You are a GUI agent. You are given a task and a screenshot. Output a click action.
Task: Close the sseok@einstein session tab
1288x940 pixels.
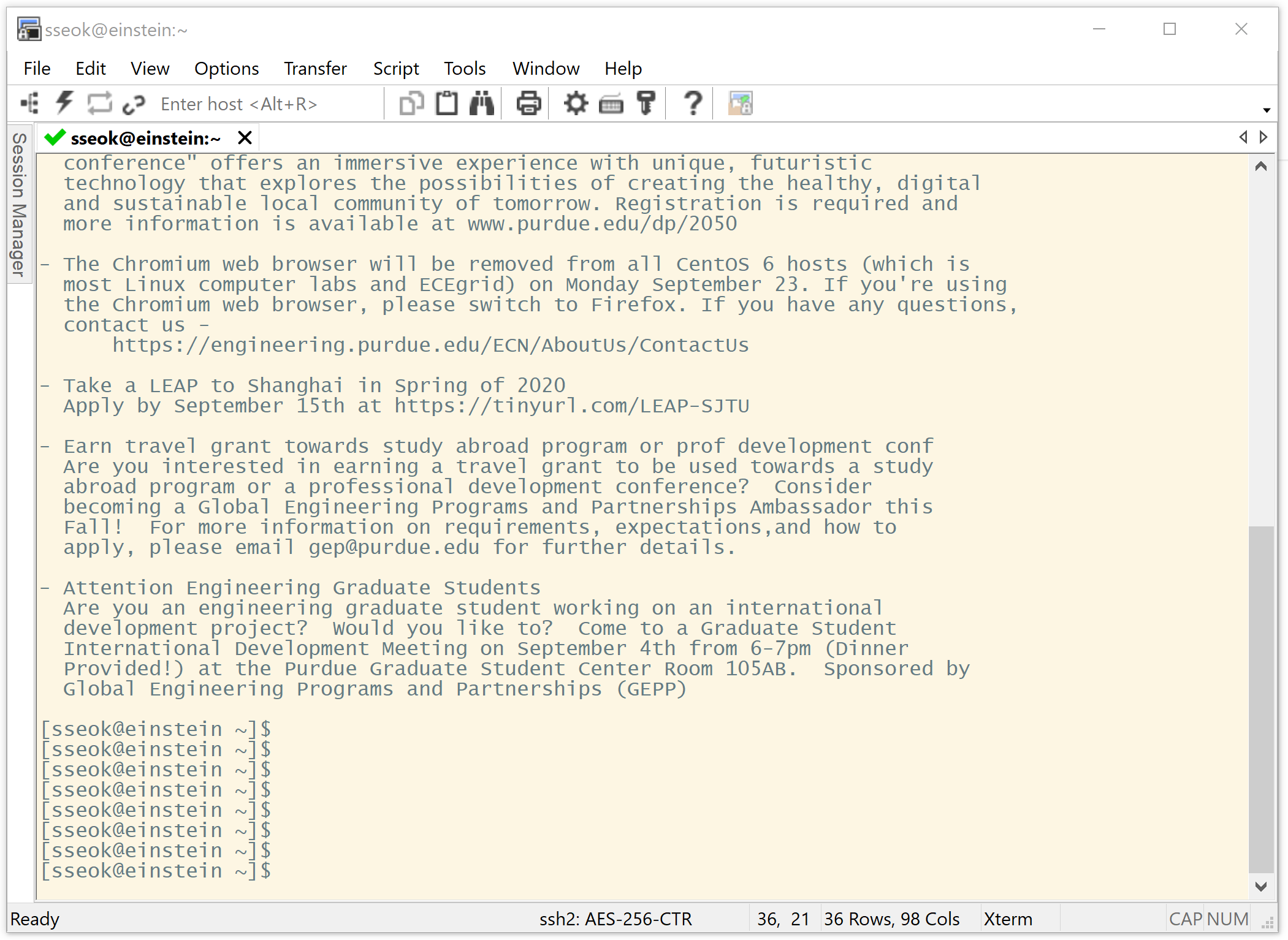(245, 138)
